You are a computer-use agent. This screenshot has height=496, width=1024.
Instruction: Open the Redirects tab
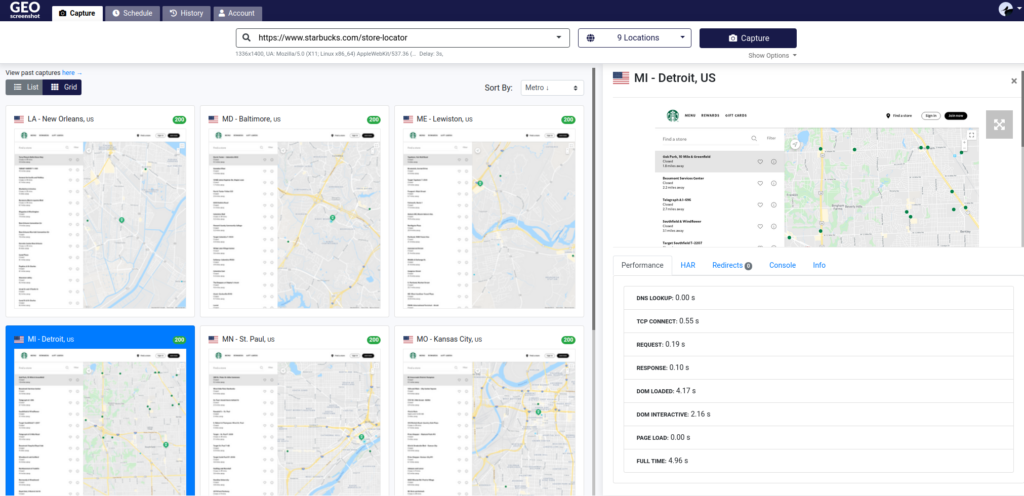(732, 265)
